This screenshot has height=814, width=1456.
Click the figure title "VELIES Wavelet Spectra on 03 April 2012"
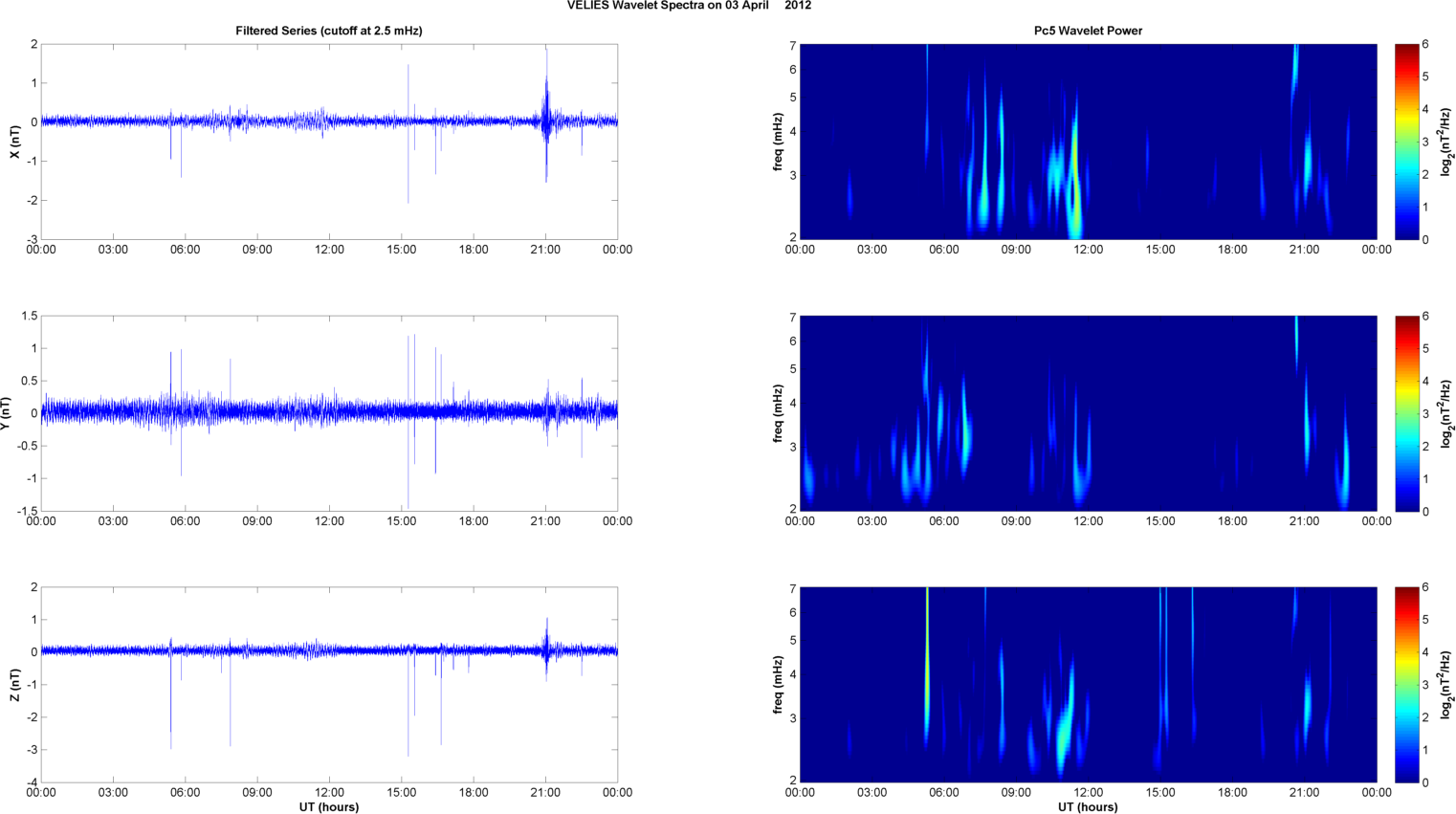coord(689,6)
